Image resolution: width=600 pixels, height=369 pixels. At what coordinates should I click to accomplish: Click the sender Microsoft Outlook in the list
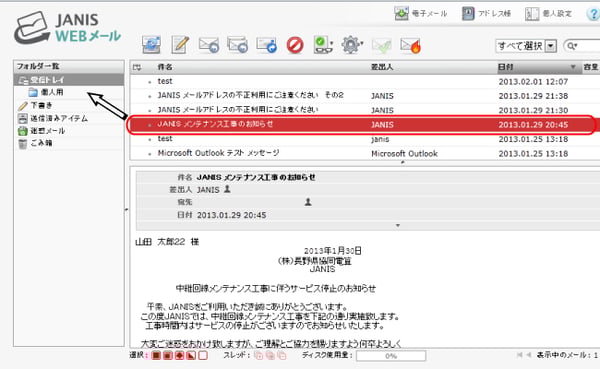tap(404, 153)
